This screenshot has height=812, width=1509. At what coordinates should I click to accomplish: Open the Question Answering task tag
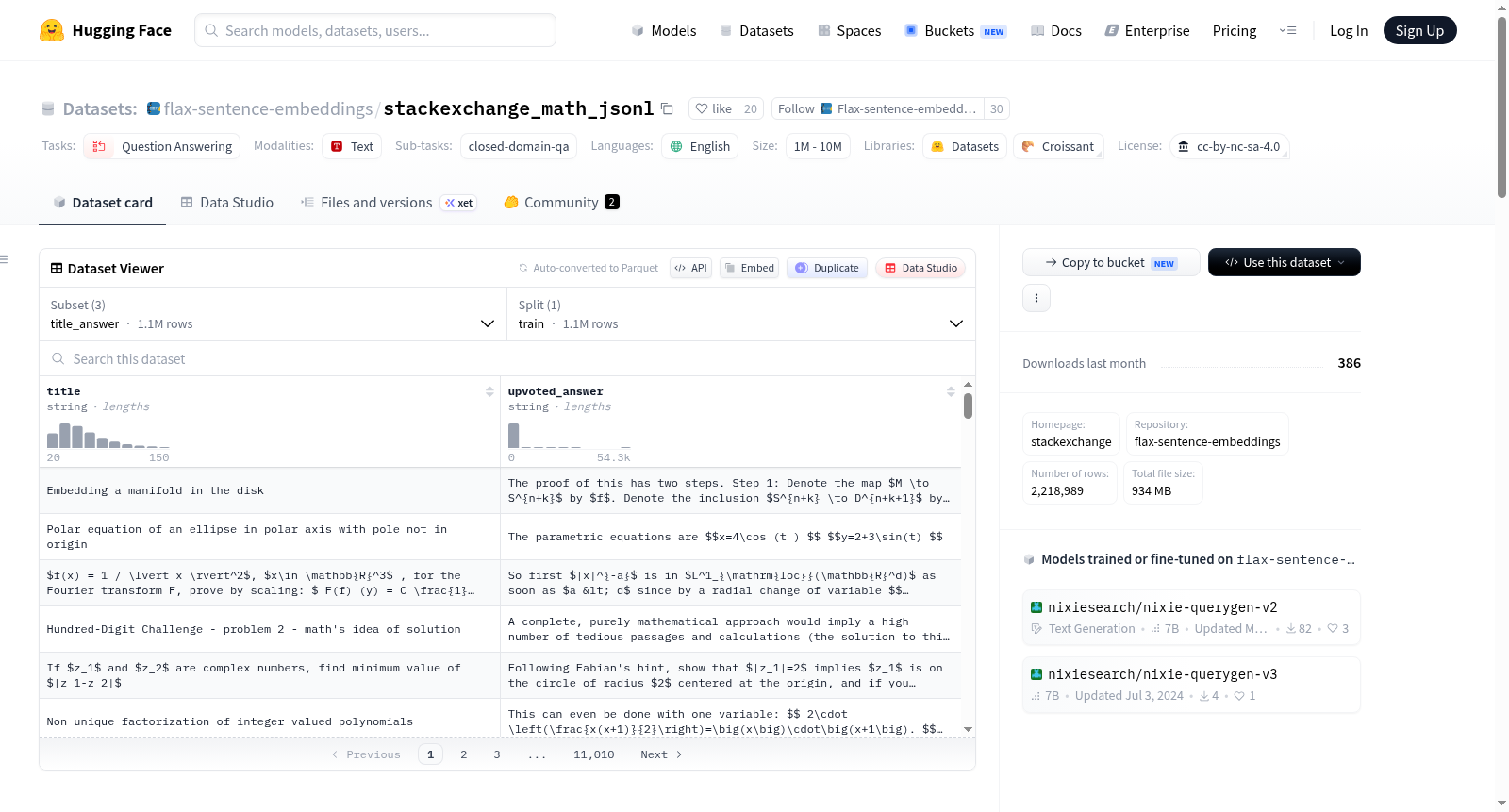point(161,146)
